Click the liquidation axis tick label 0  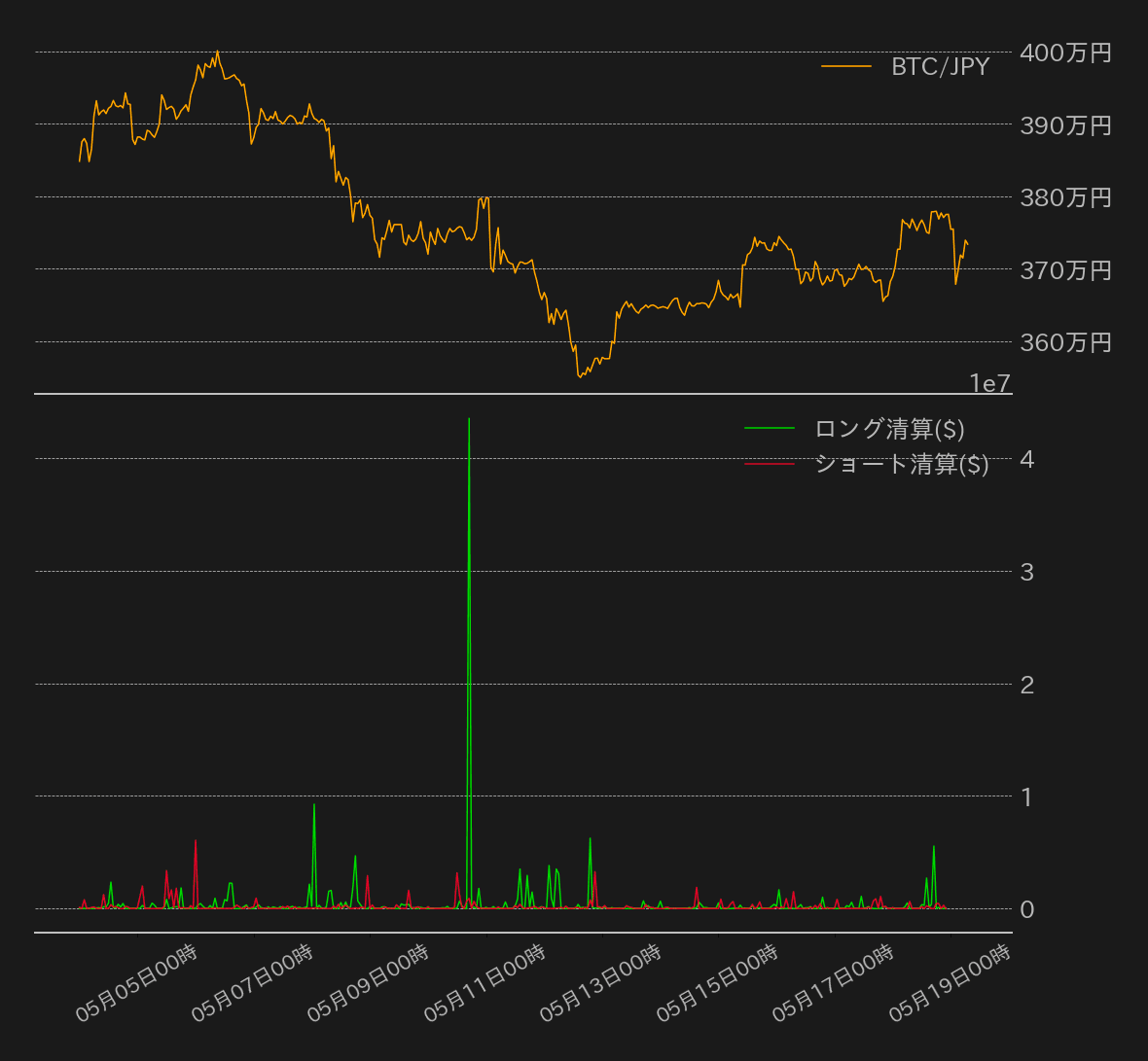click(1026, 909)
